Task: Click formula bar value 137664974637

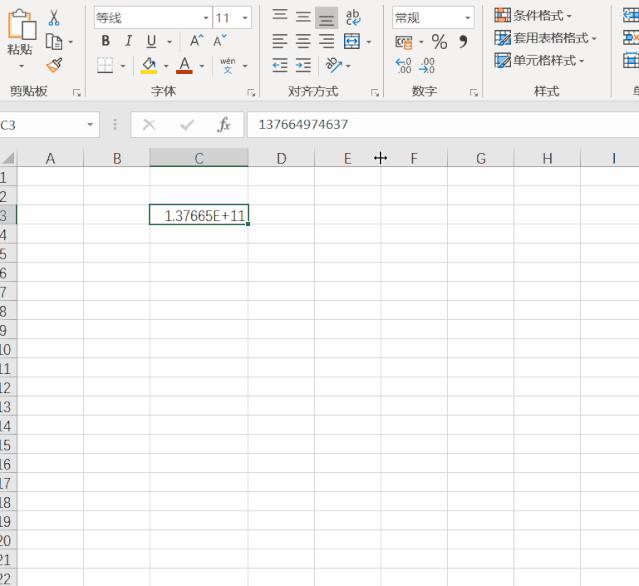Action: [303, 124]
